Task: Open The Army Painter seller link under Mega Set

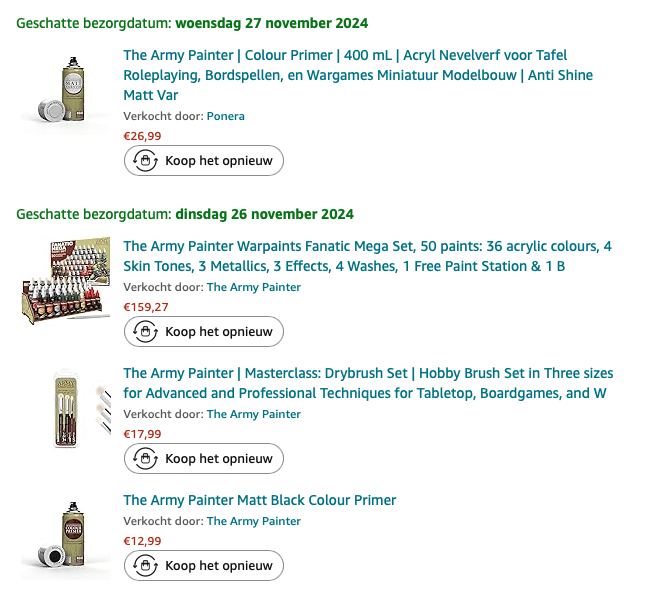Action: click(x=254, y=287)
